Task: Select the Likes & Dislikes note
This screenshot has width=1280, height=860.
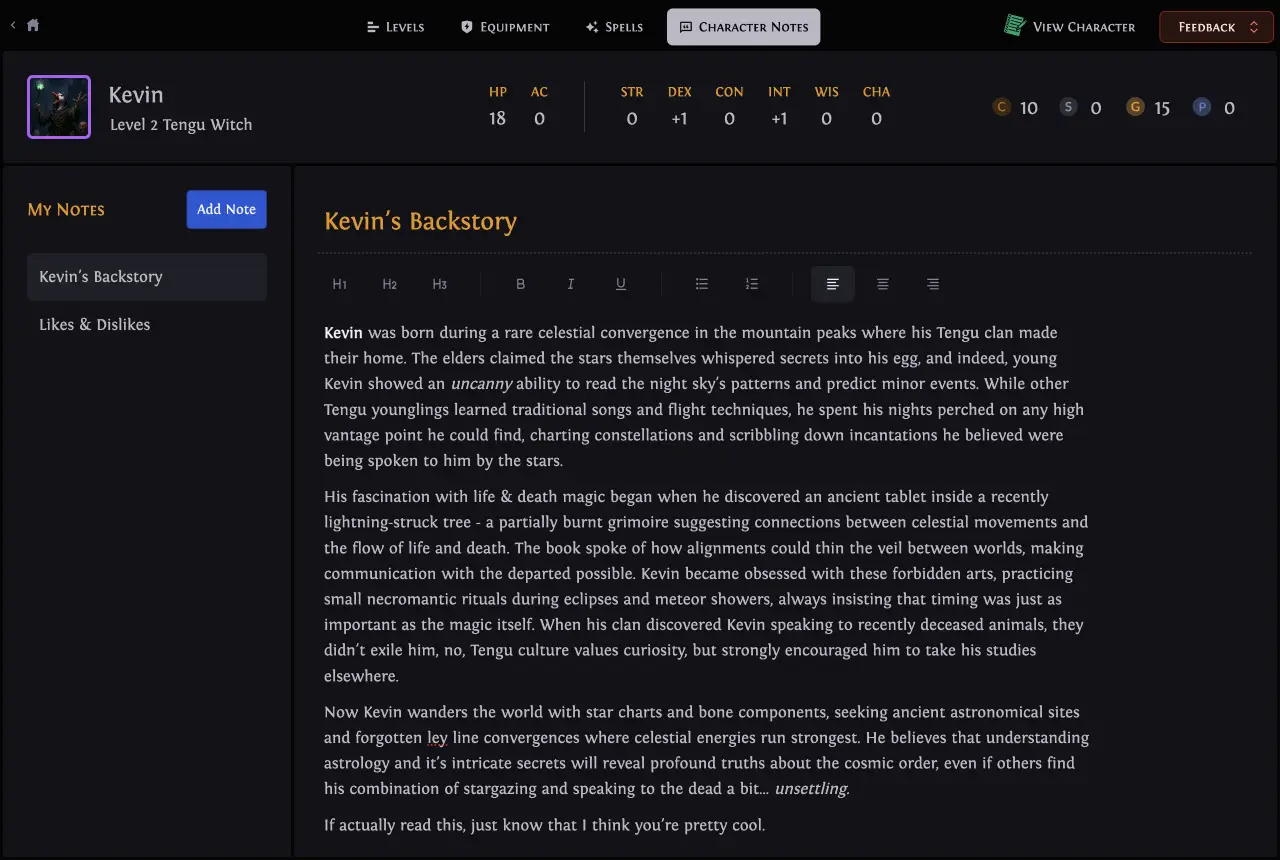Action: pos(95,325)
